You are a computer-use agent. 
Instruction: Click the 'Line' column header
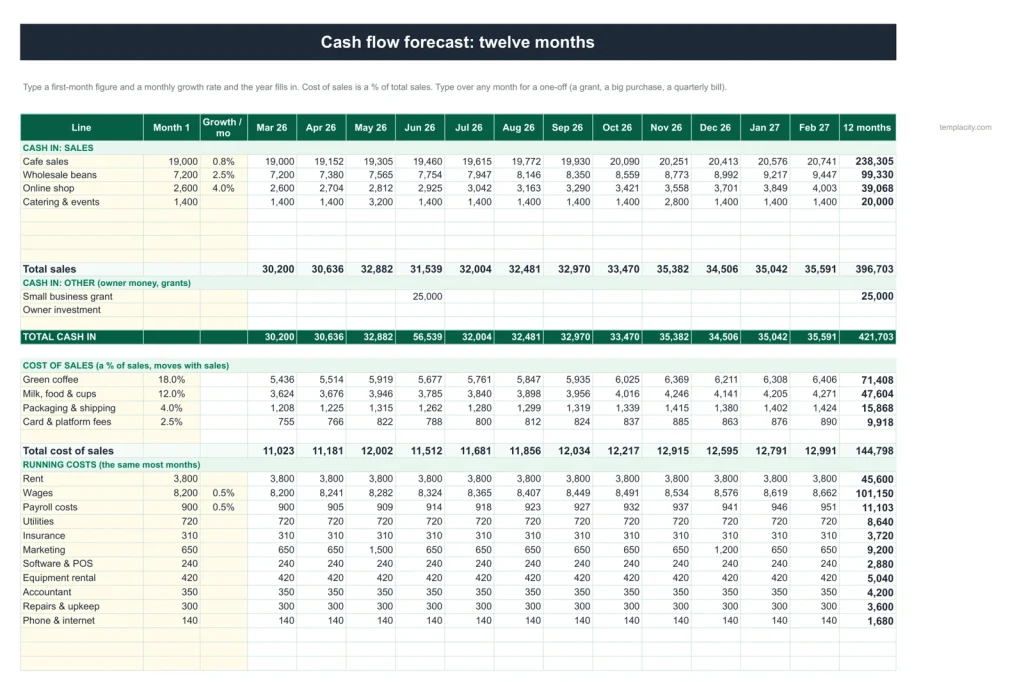coord(81,127)
